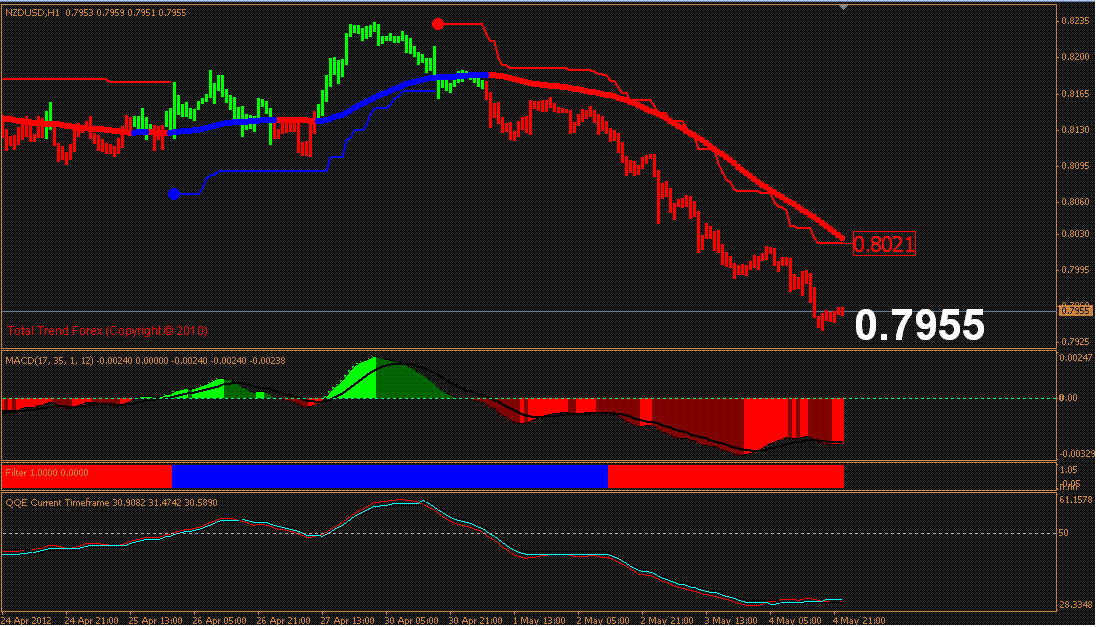Click the 4 May 05:00 time label
The width and height of the screenshot is (1100, 627).
795,621
